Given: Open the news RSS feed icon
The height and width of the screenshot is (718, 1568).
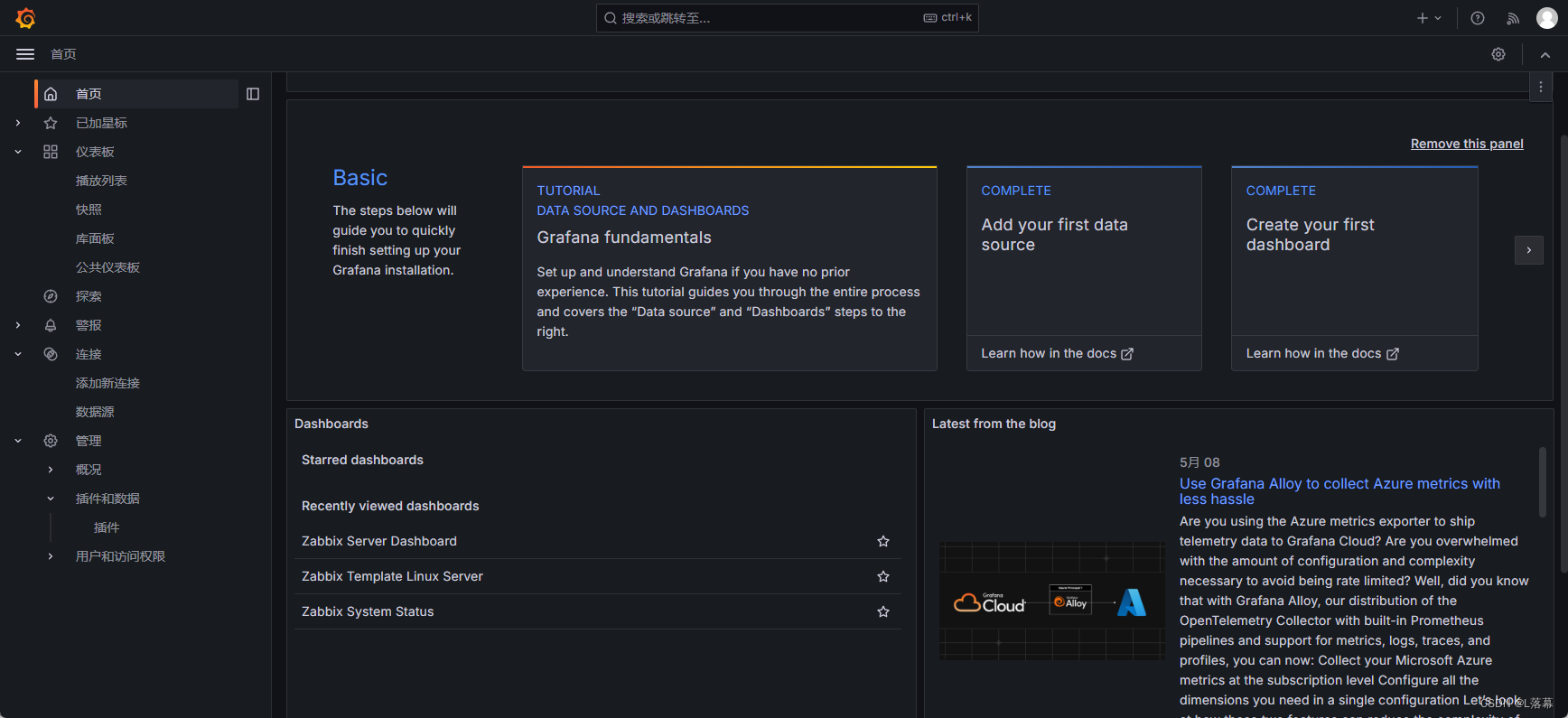Looking at the screenshot, I should [1513, 18].
